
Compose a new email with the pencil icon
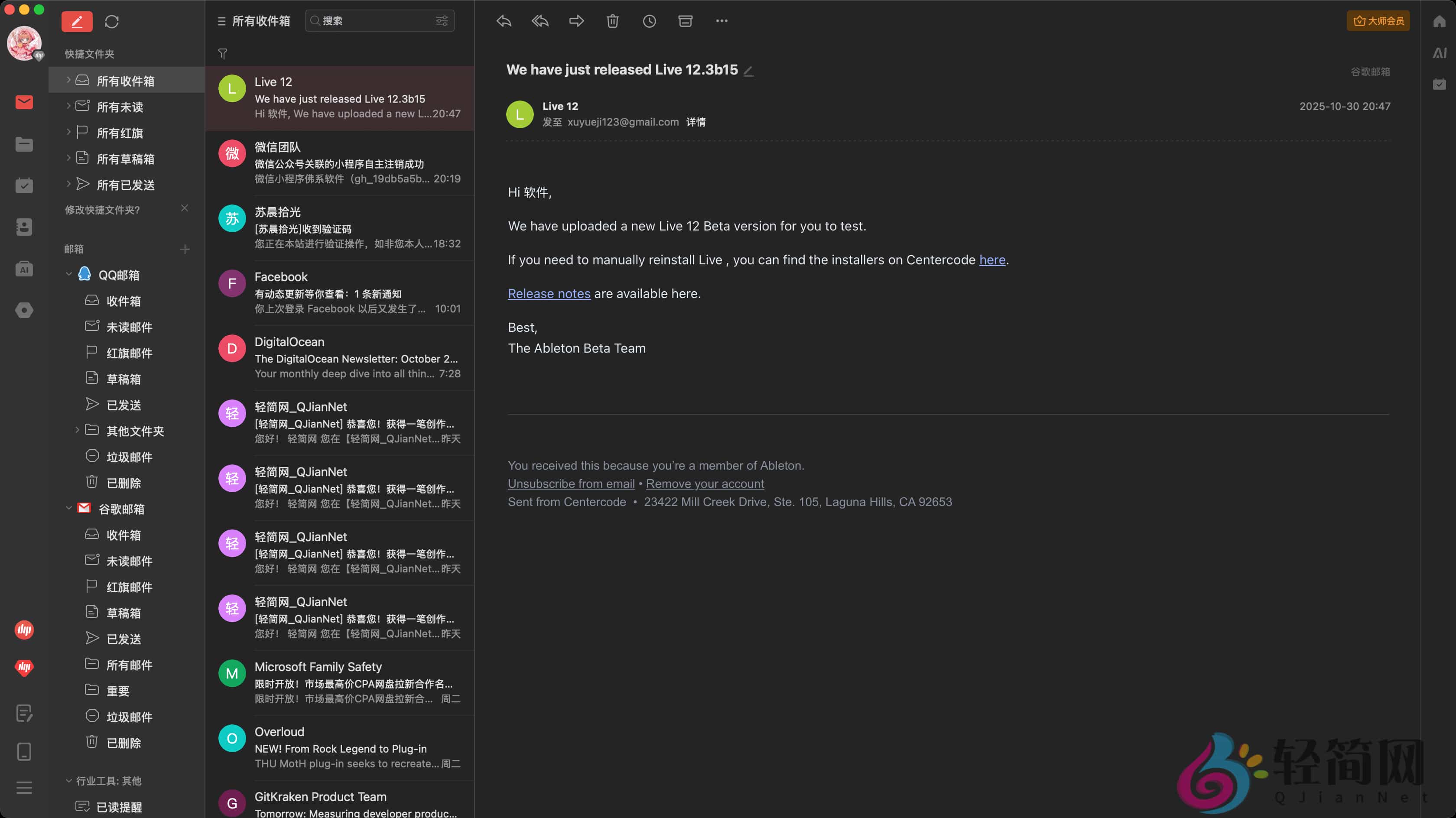click(77, 21)
